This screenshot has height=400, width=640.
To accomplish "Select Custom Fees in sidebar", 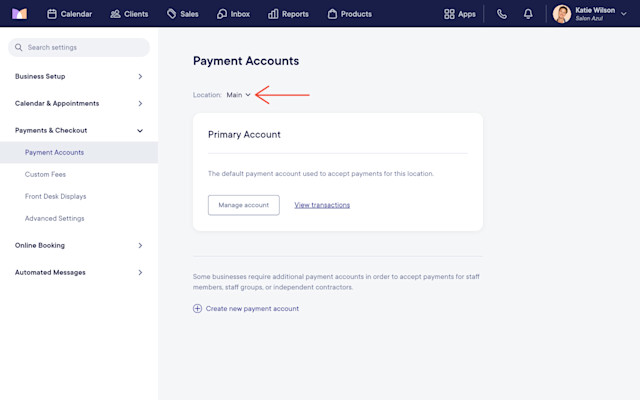I will pos(45,174).
